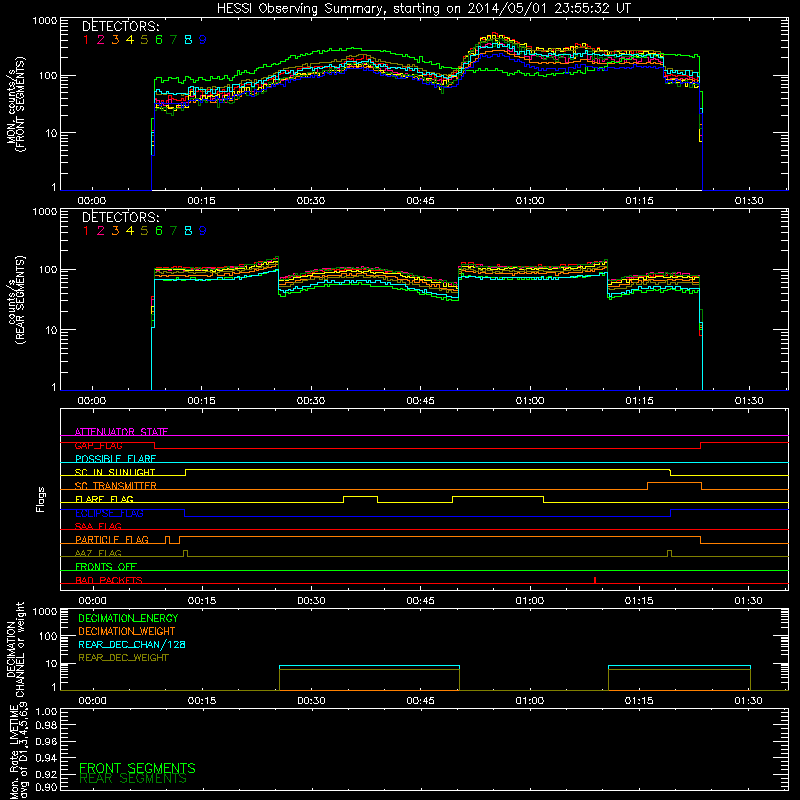Select magenta detector 2 in the front segments legend
This screenshot has height=800, width=800.
point(101,40)
